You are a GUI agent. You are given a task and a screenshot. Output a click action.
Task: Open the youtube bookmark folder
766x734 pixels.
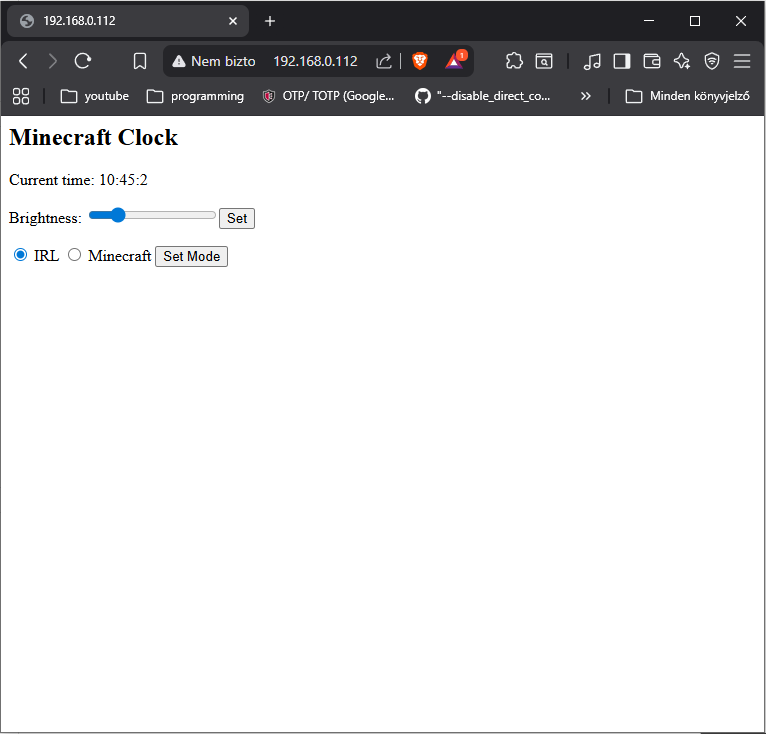coord(95,96)
